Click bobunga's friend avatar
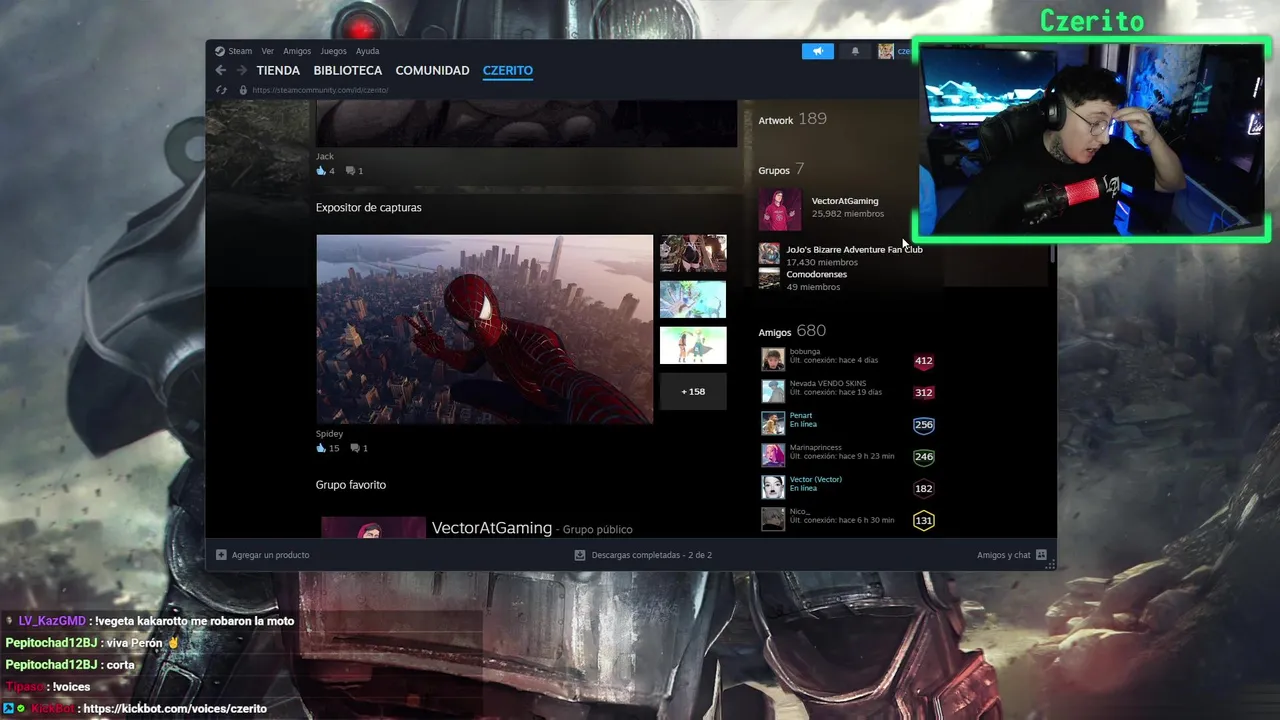This screenshot has height=720, width=1280. (x=773, y=360)
